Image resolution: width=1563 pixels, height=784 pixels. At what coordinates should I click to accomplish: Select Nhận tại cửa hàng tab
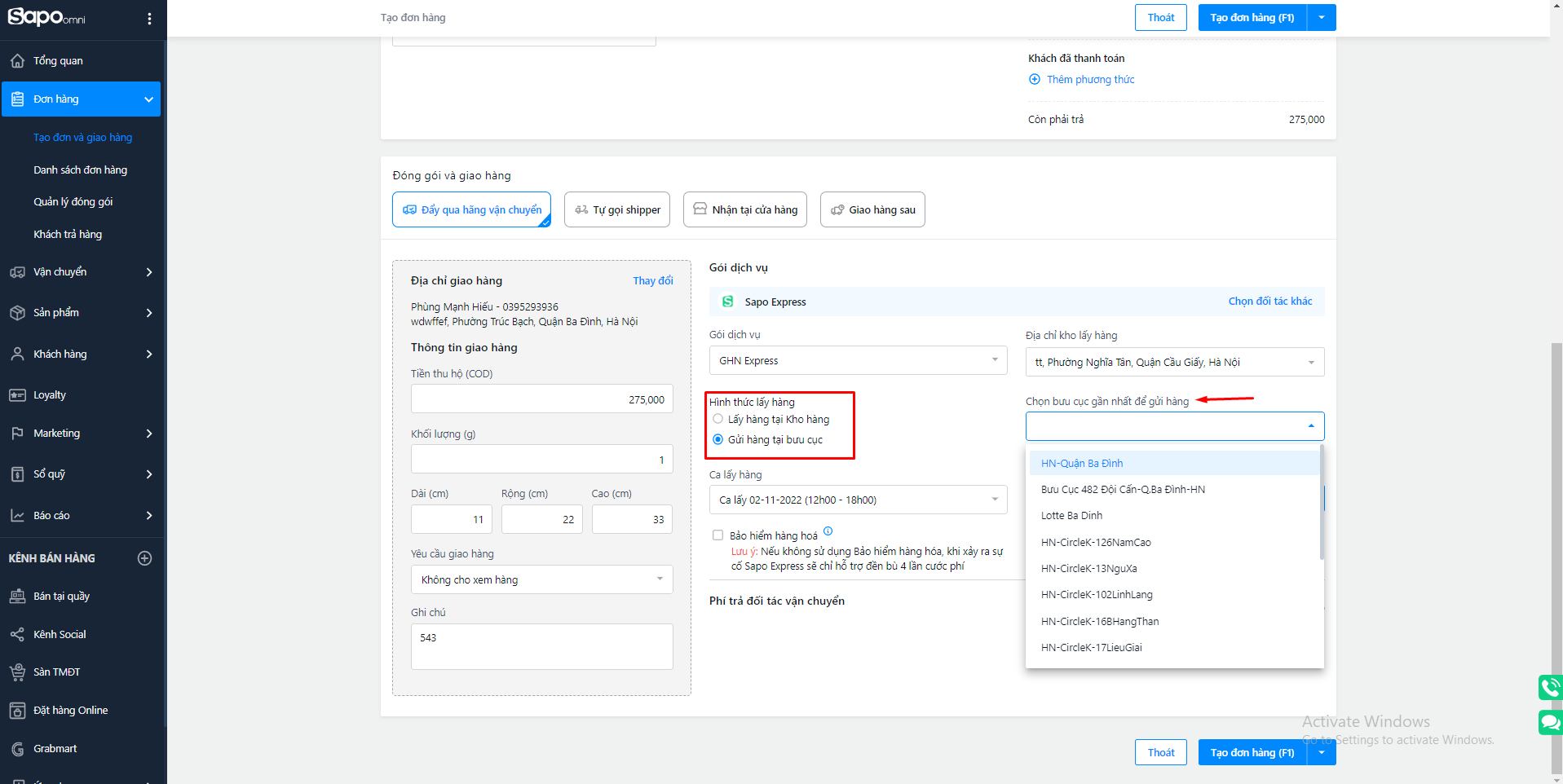pos(745,209)
